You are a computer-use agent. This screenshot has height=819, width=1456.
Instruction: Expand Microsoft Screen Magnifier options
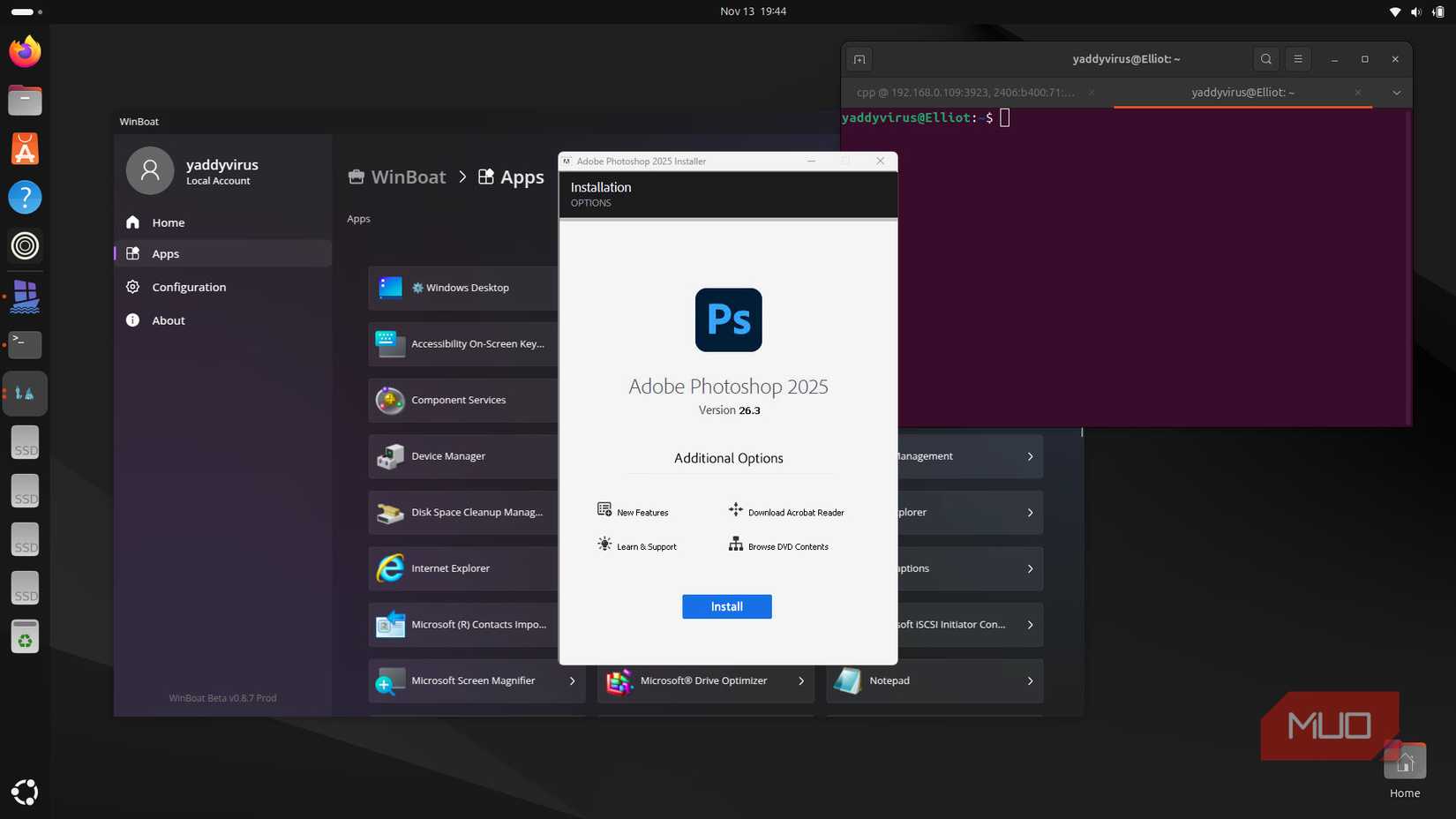(x=572, y=680)
